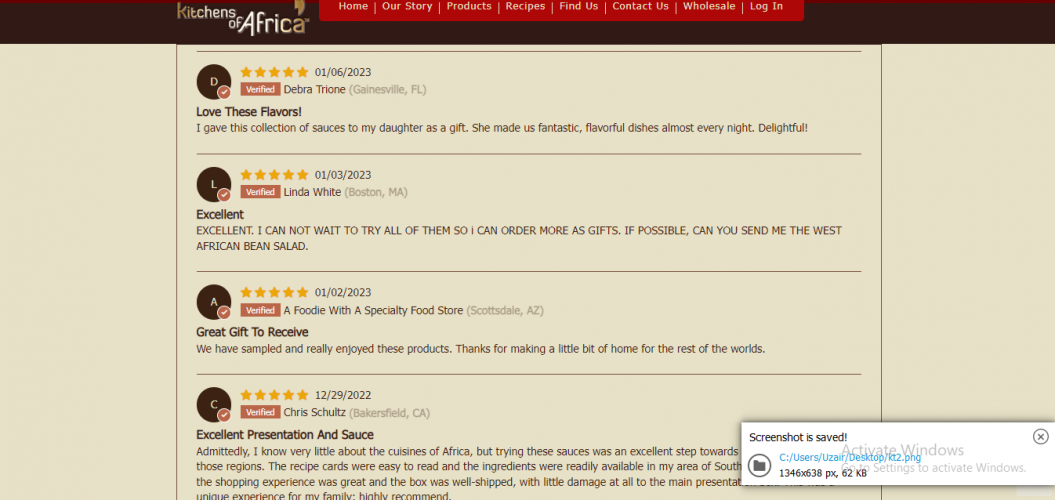Open the Contact Us page

pos(641,6)
